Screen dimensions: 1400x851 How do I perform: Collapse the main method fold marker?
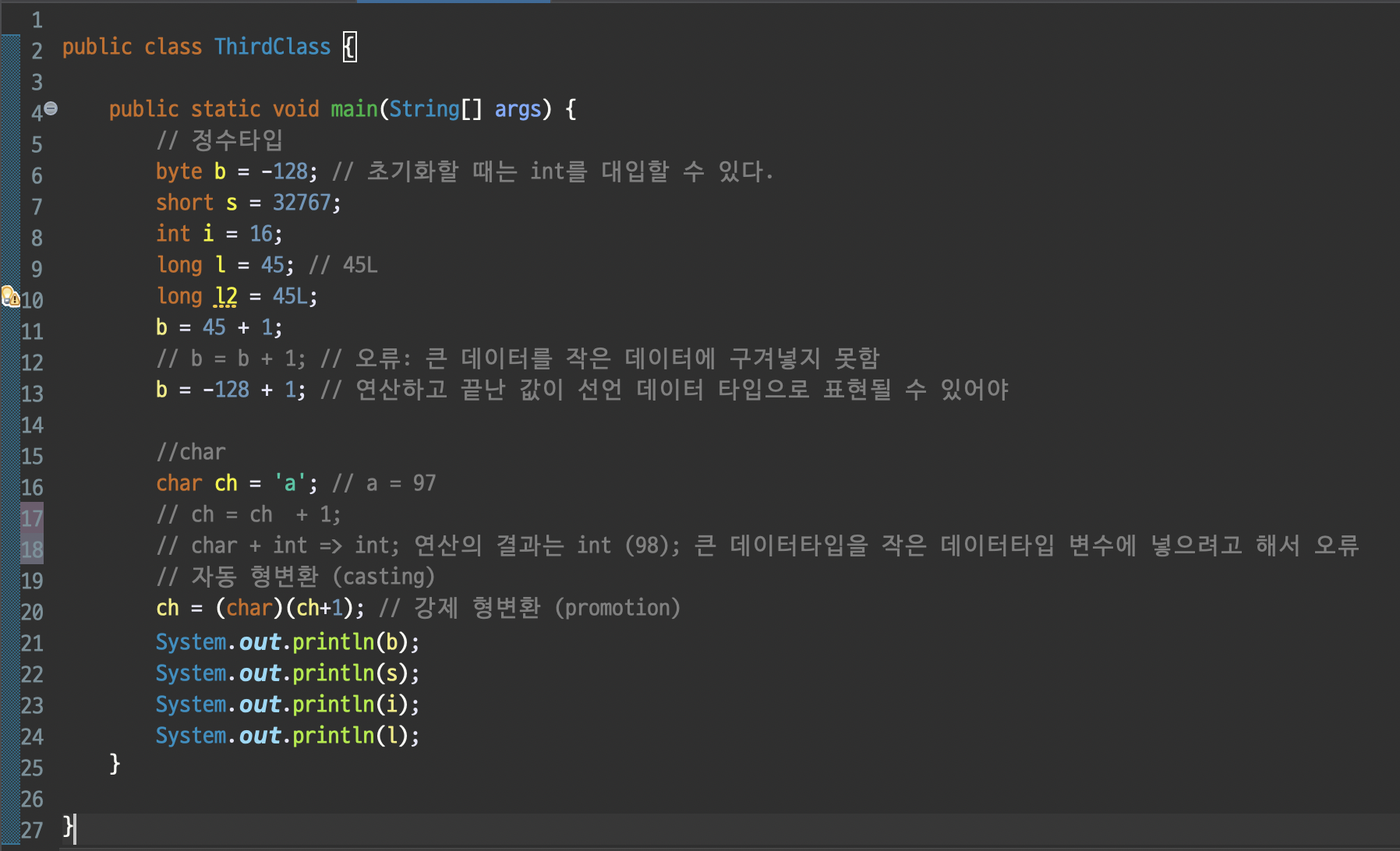tap(51, 108)
